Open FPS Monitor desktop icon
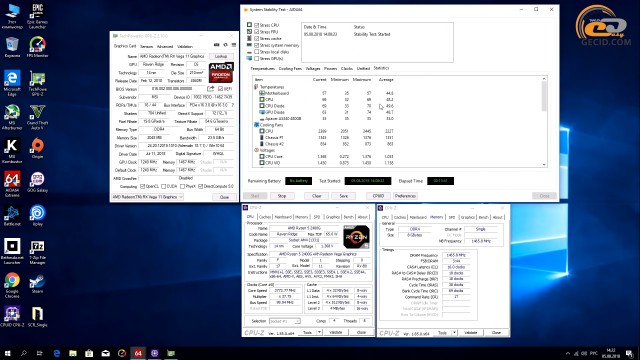 (37, 47)
